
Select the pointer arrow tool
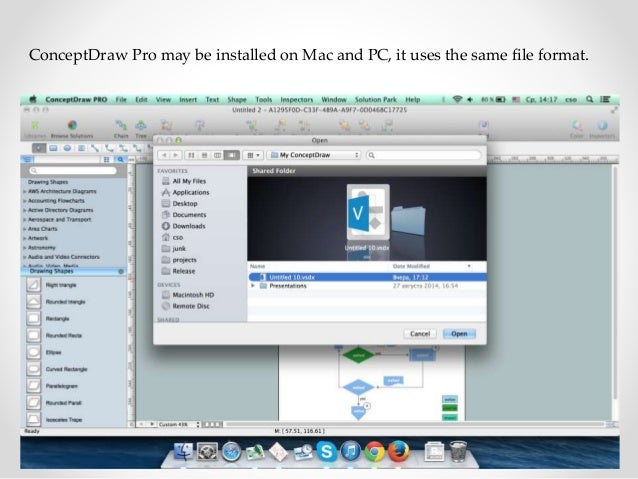click(39, 148)
